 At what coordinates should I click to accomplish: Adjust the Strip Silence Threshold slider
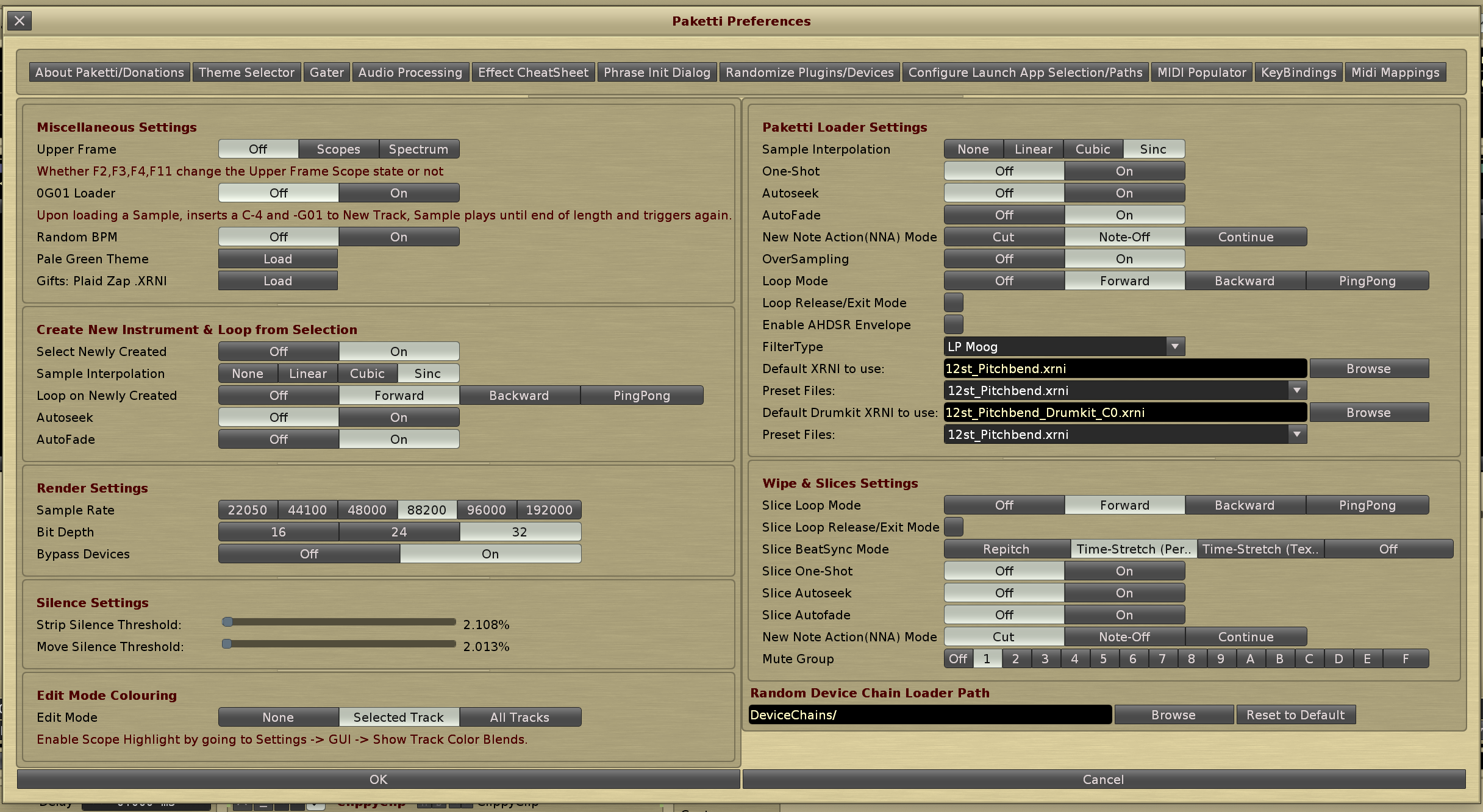tap(339, 622)
